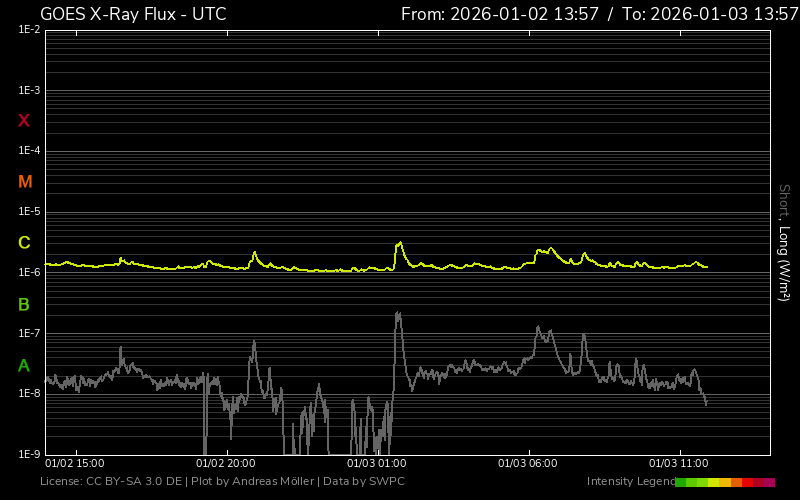Click the 01/02 20:00 time axis tick label

coord(225,464)
